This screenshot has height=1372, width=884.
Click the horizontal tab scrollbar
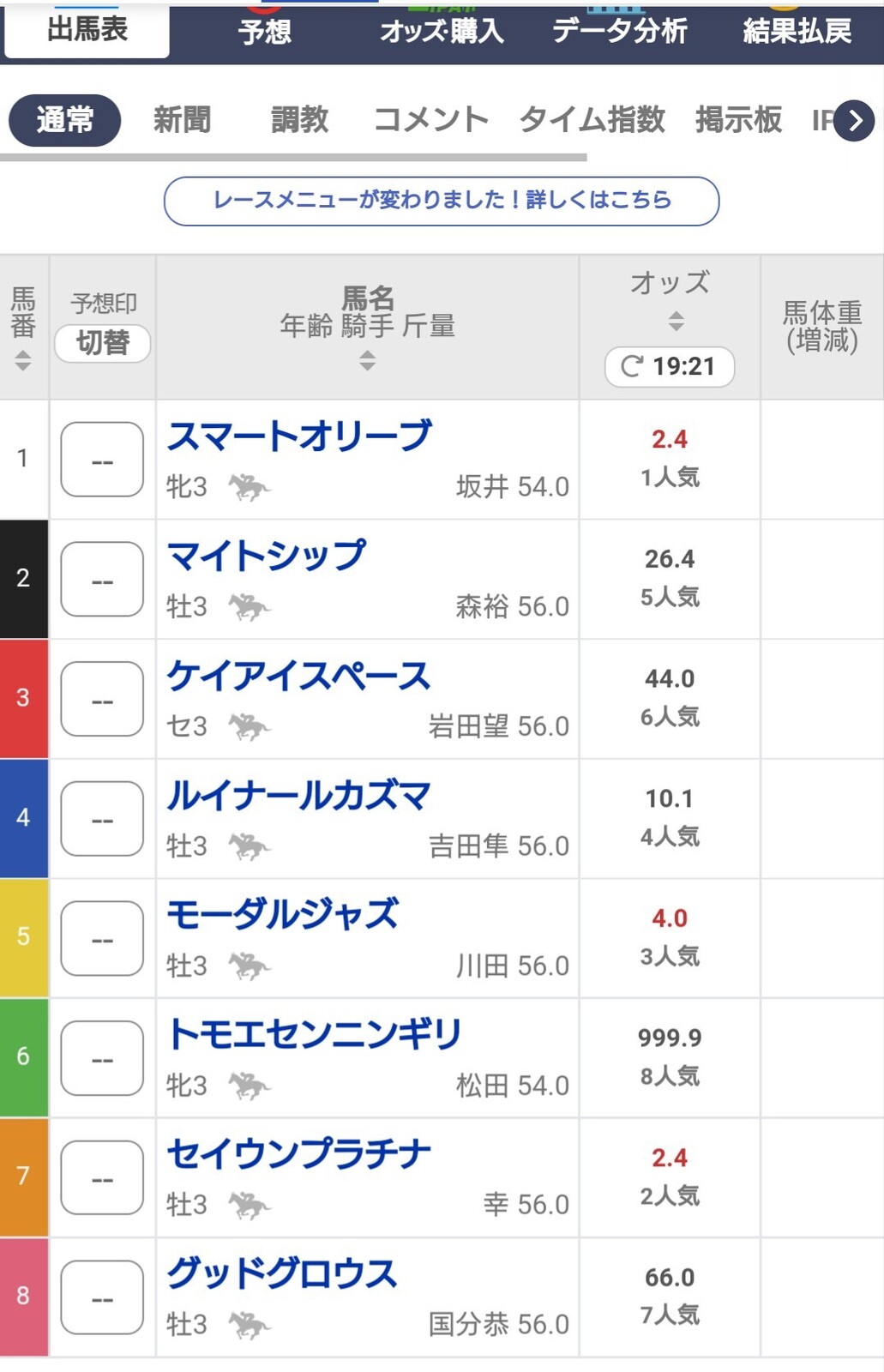(x=293, y=158)
